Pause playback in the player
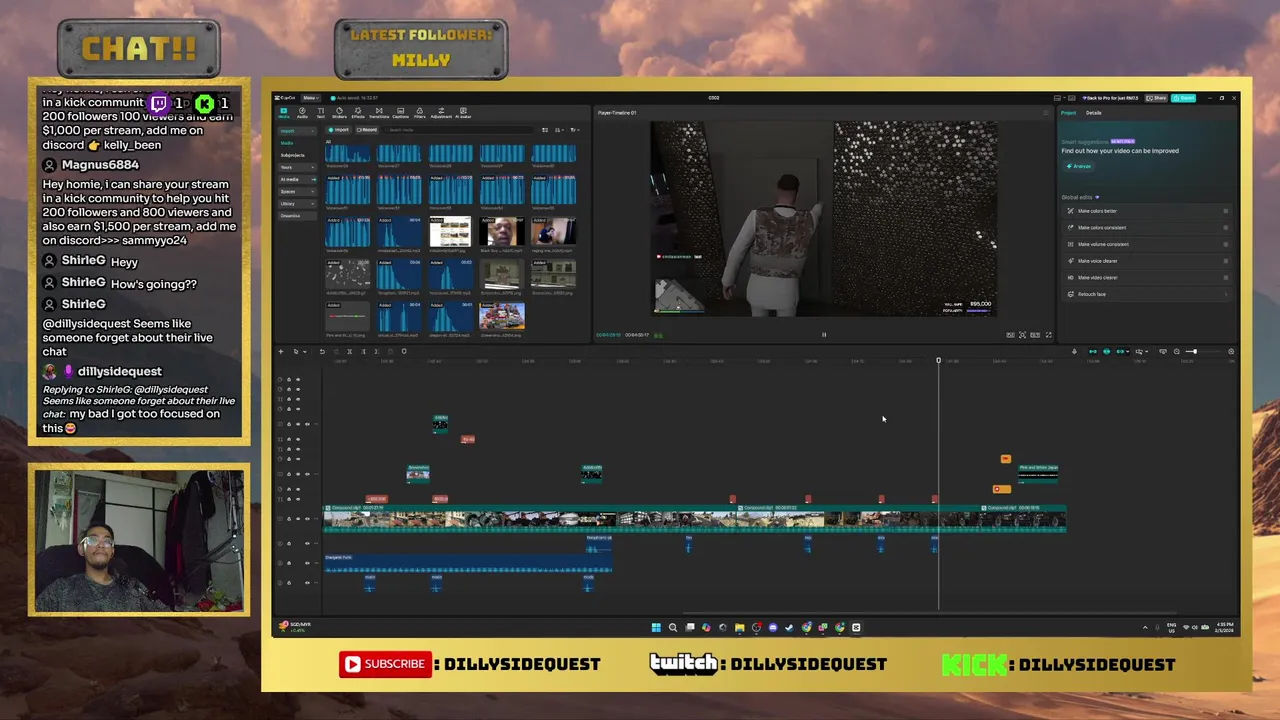 [824, 335]
